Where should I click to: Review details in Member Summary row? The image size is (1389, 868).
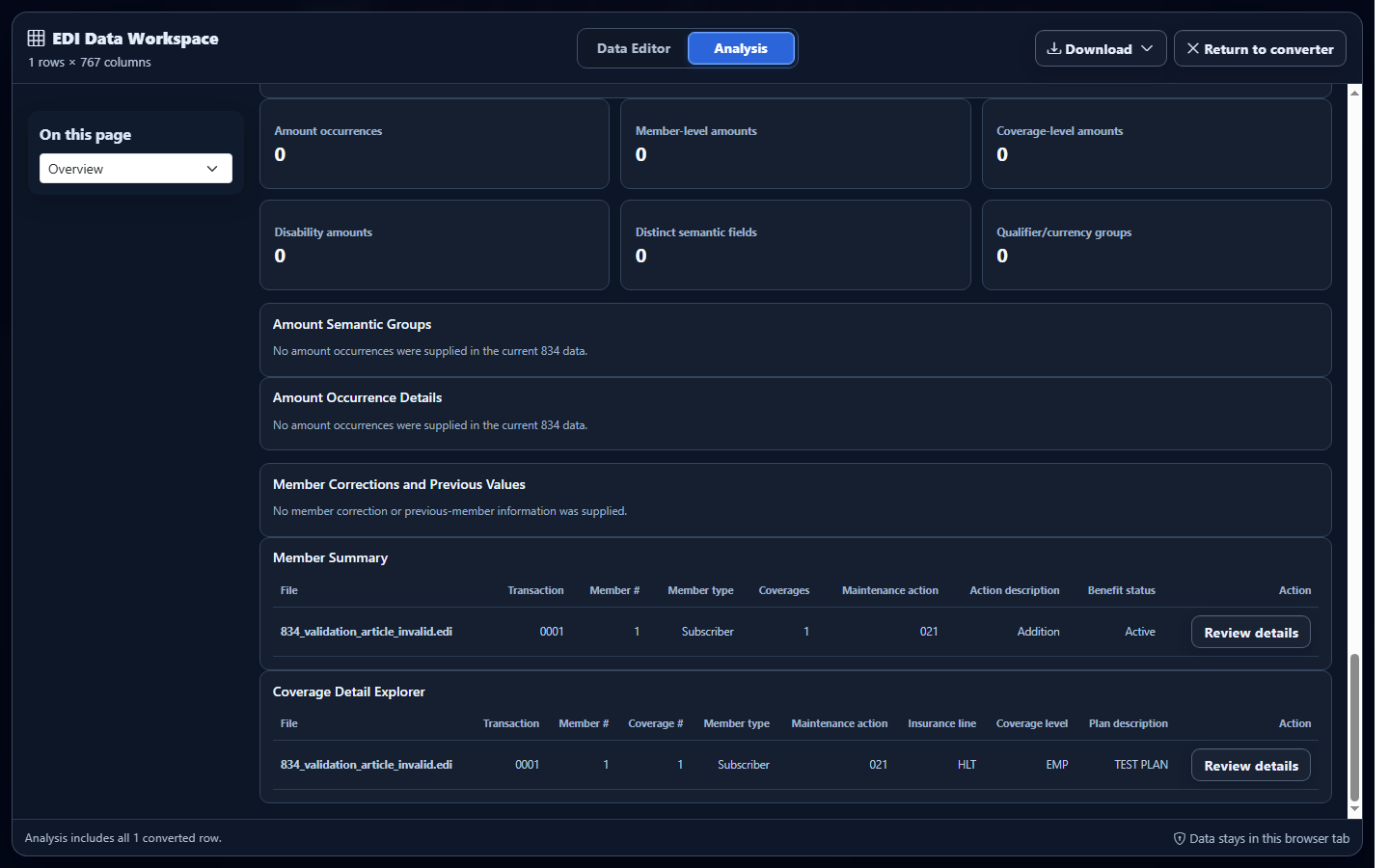tap(1251, 632)
